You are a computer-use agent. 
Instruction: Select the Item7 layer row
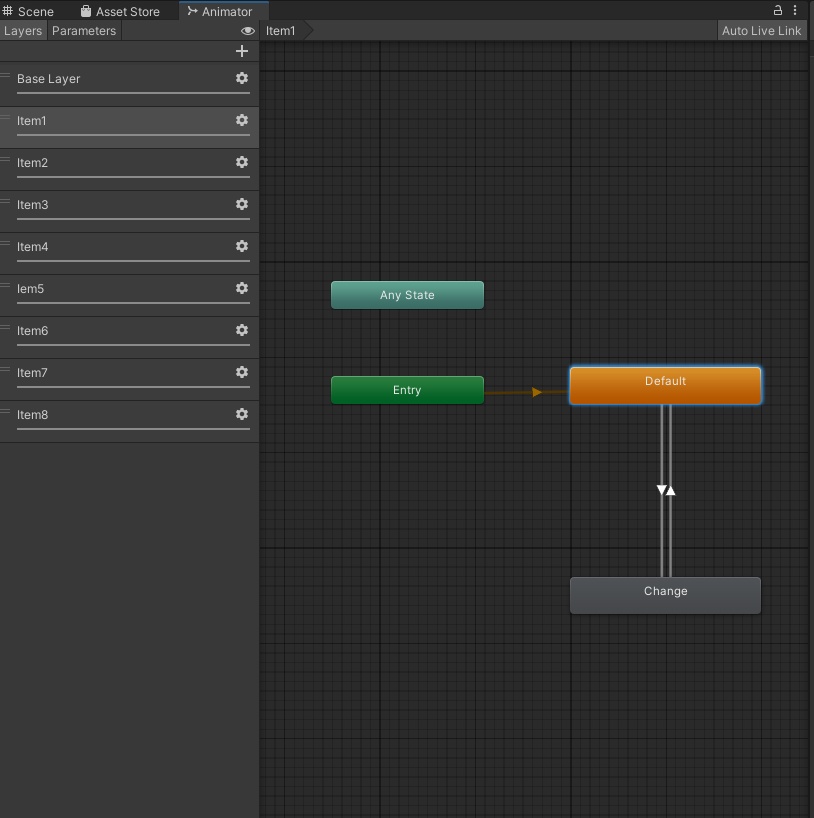pyautogui.click(x=129, y=379)
